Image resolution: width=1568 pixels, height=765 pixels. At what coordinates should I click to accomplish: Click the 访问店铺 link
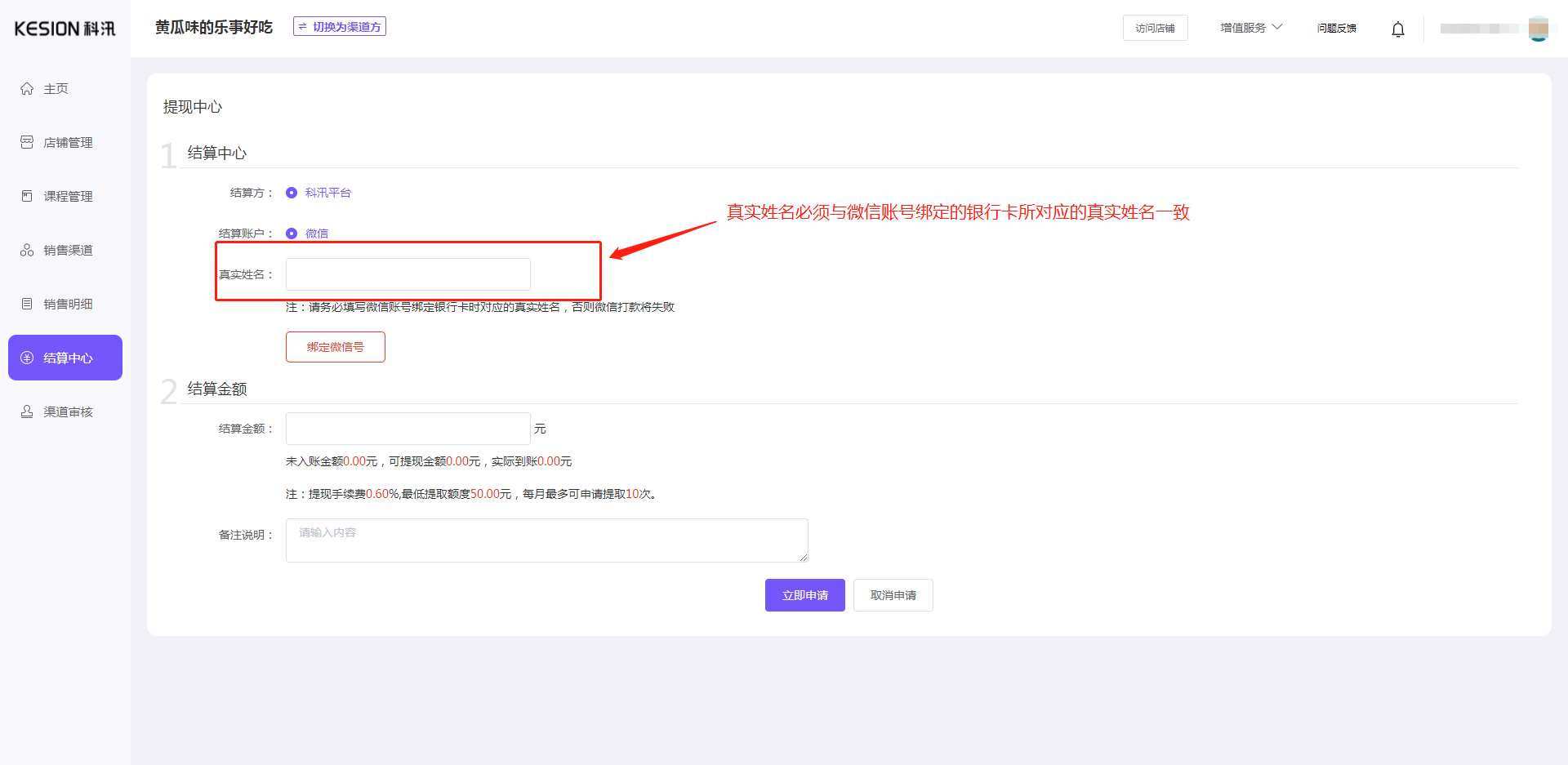(1155, 27)
